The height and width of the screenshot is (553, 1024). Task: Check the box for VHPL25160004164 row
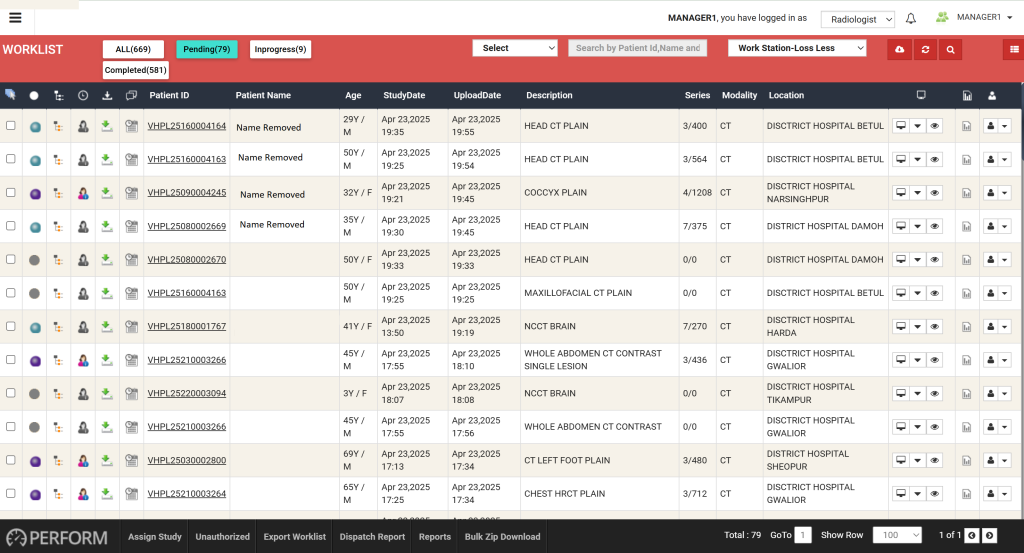tap(11, 126)
